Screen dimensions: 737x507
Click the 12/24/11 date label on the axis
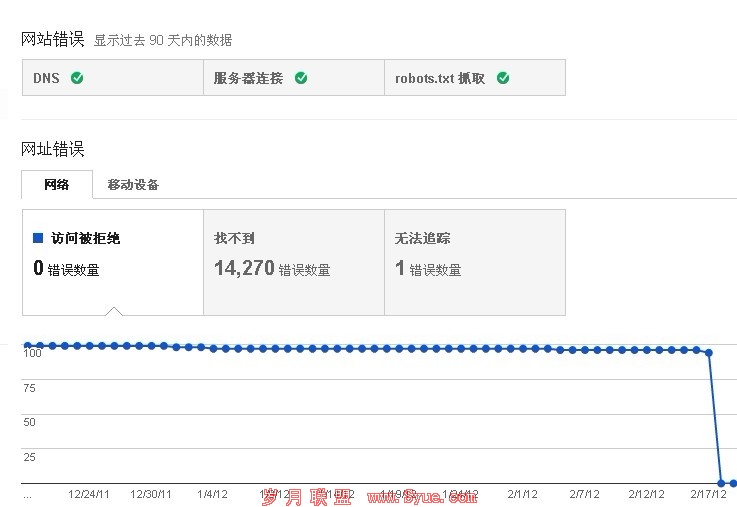(89, 494)
